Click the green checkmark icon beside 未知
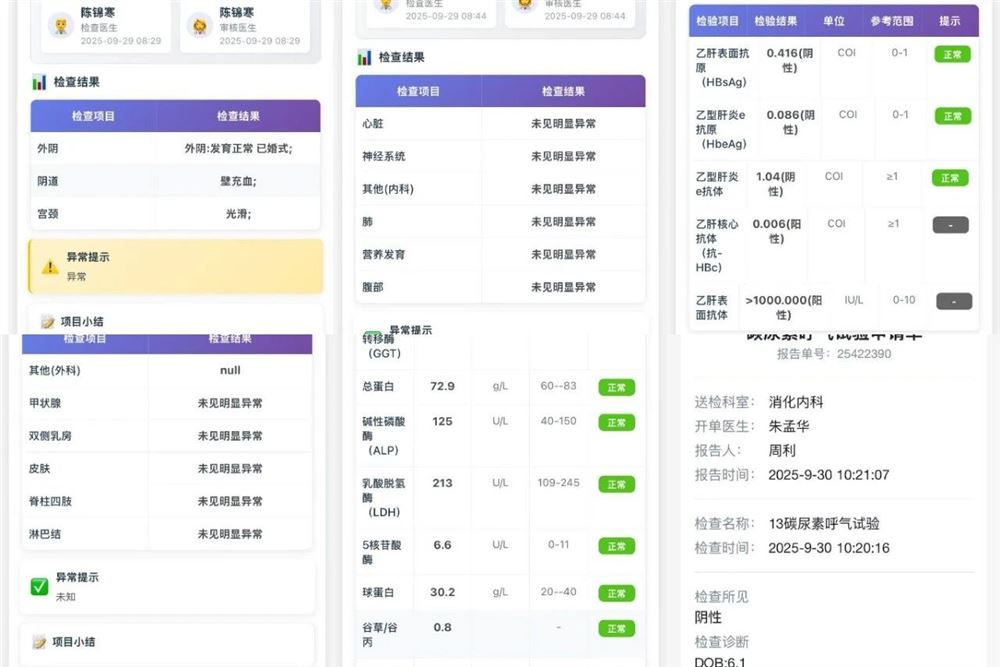Screen dimensions: 1000x667 40,587
